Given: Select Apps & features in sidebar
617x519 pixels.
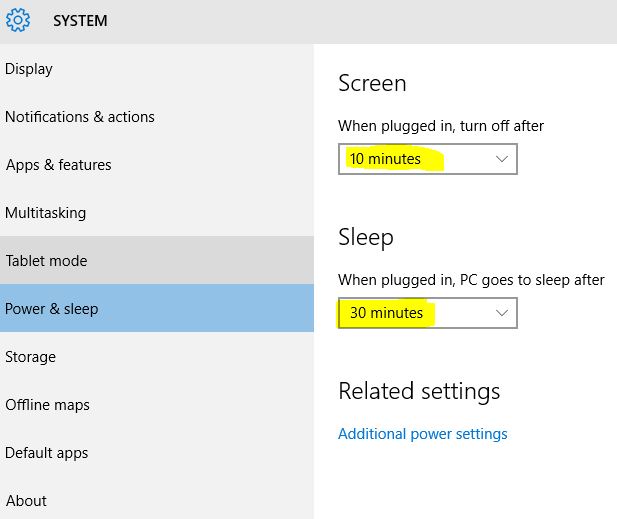Looking at the screenshot, I should pos(58,165).
